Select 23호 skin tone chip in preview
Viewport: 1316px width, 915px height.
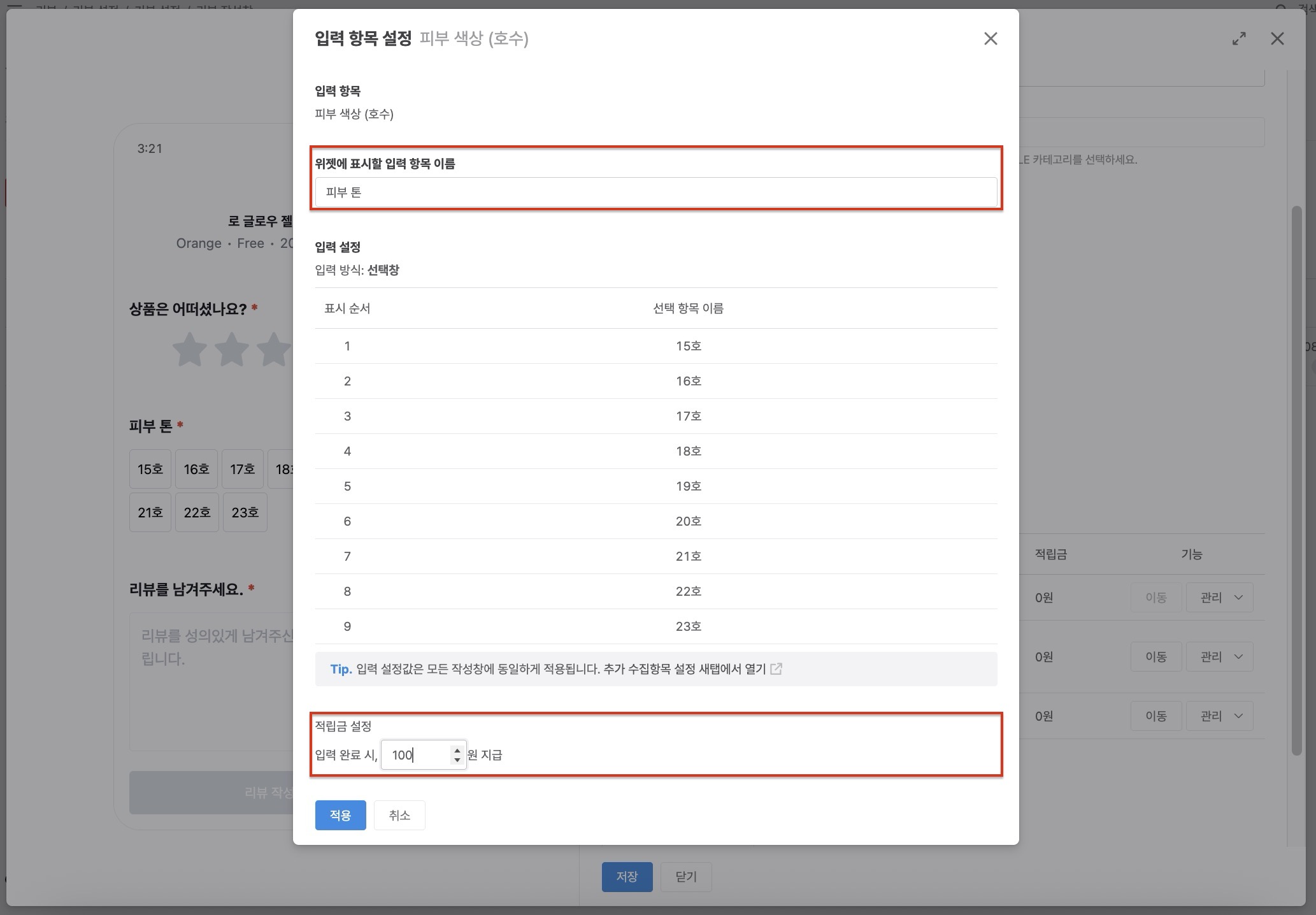[x=245, y=512]
